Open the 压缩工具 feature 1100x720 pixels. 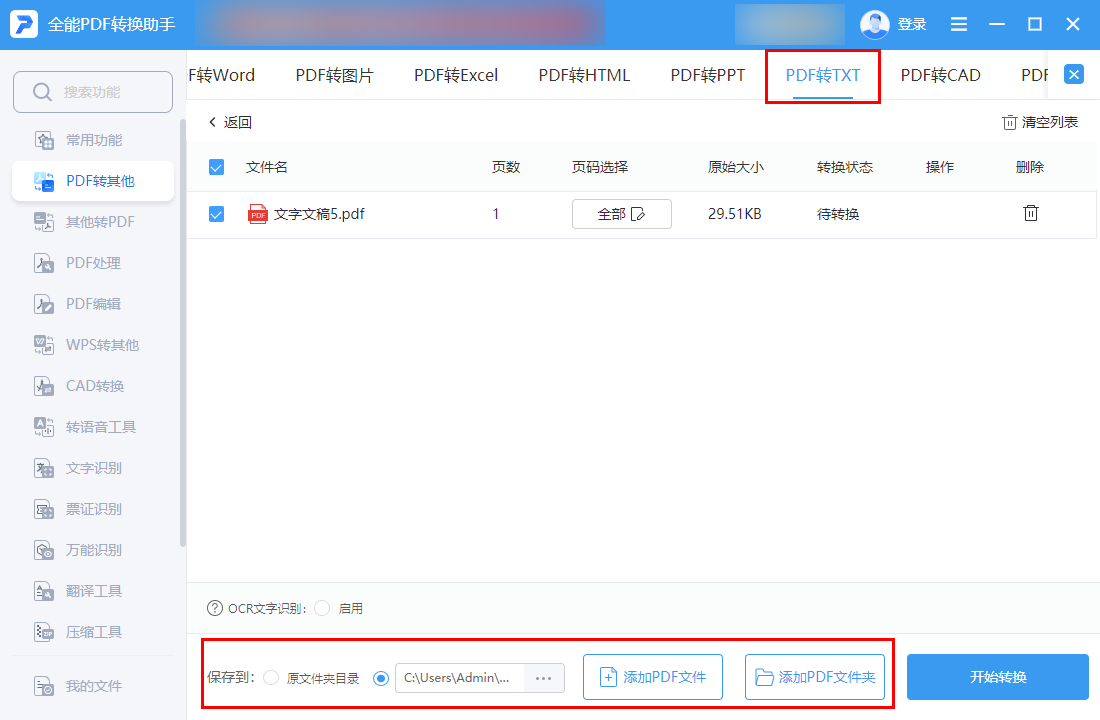point(92,631)
